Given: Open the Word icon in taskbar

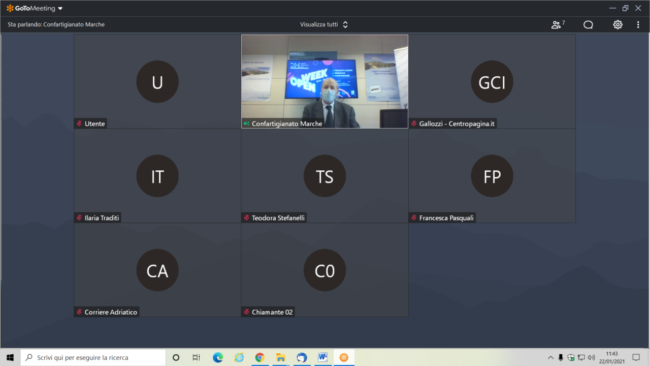Looking at the screenshot, I should [323, 357].
